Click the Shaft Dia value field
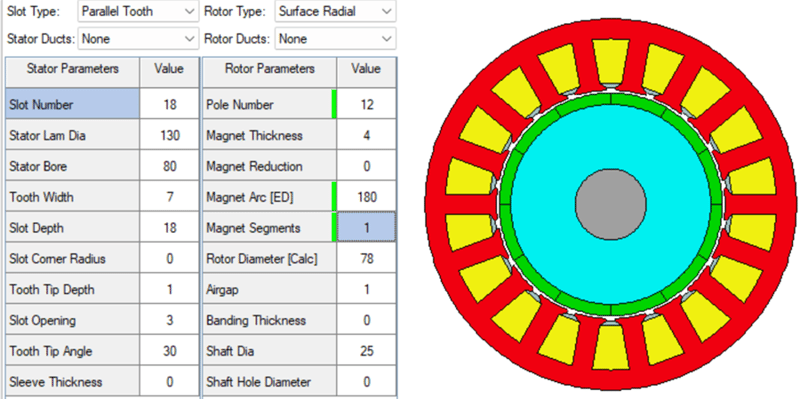 coord(366,351)
